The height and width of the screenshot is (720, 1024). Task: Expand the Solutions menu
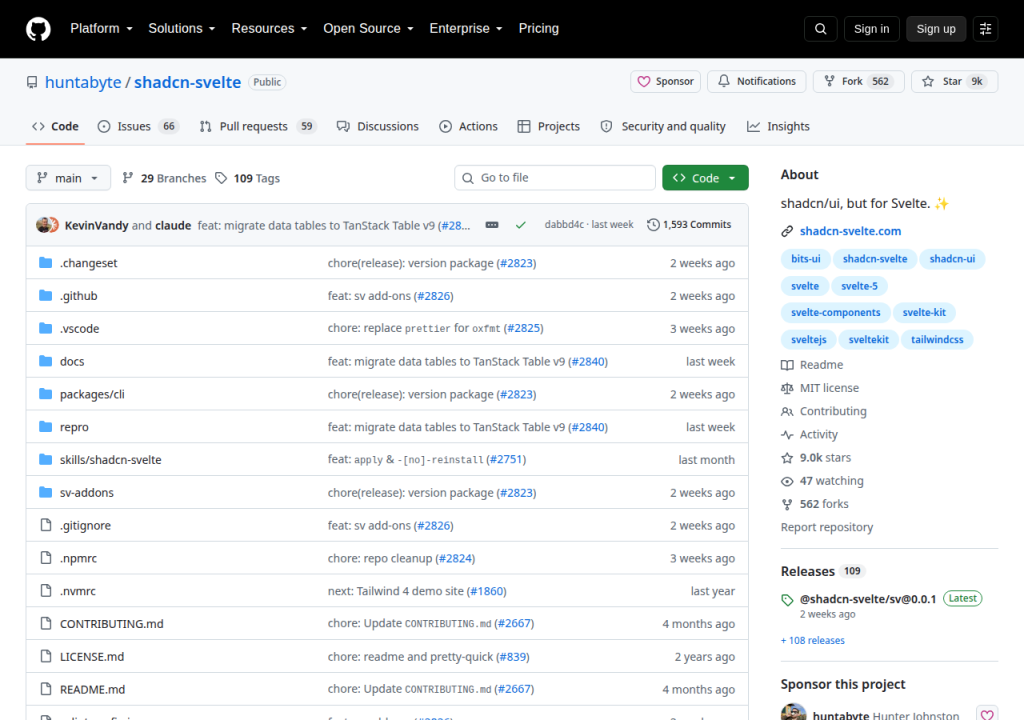(182, 29)
